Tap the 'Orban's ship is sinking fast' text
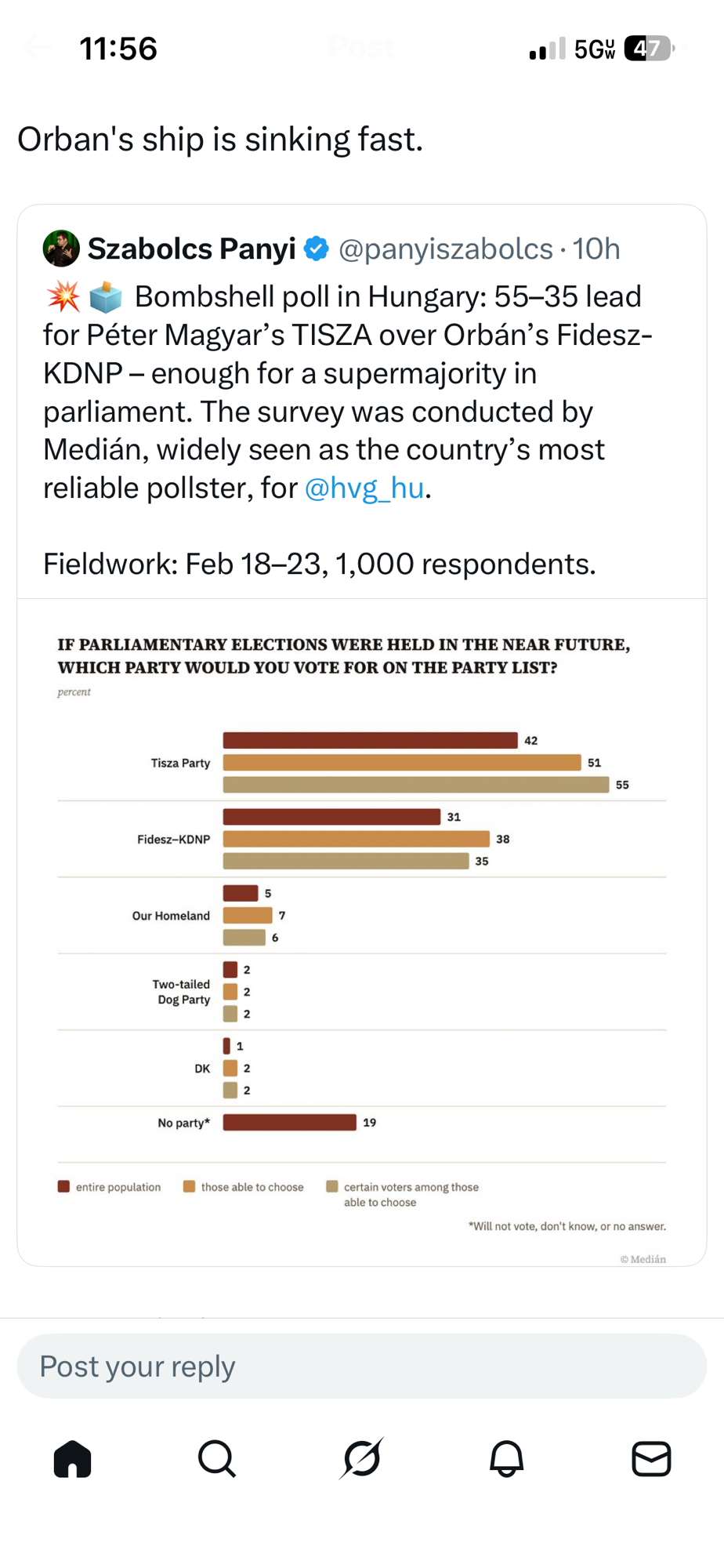Screen dimensions: 724x1568 pos(220,140)
